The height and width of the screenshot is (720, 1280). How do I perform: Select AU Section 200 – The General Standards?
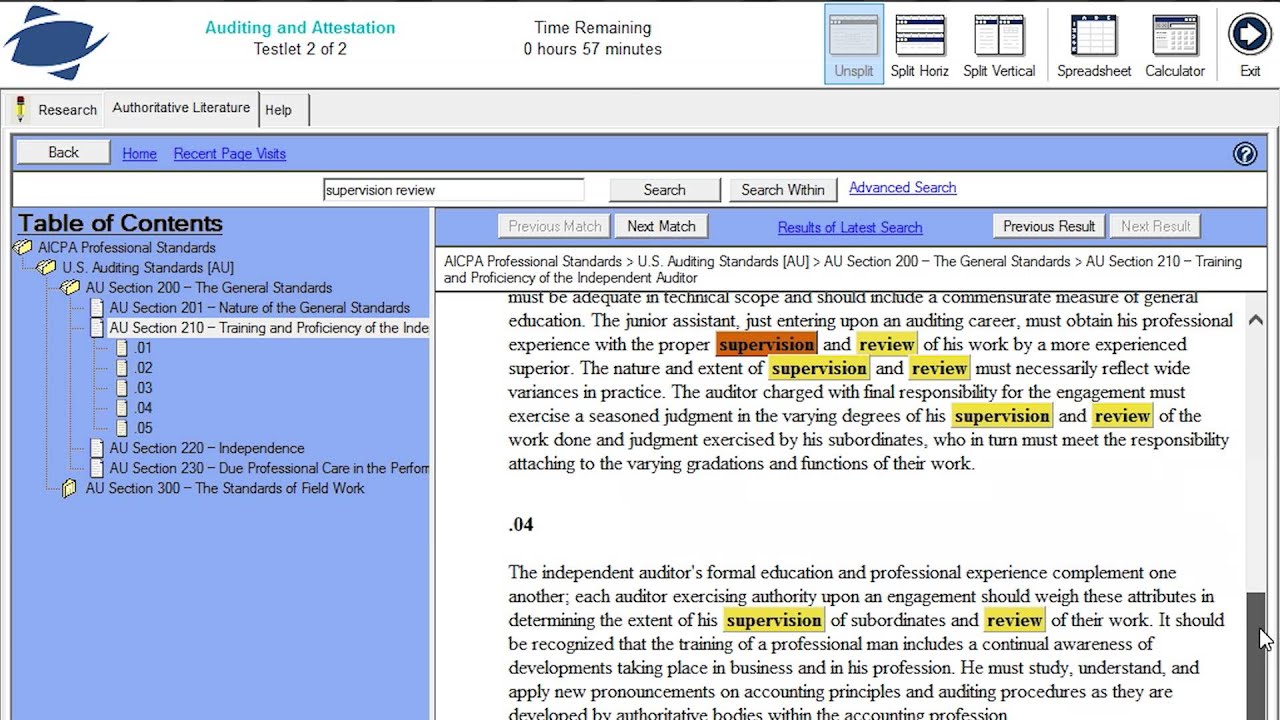pos(208,288)
